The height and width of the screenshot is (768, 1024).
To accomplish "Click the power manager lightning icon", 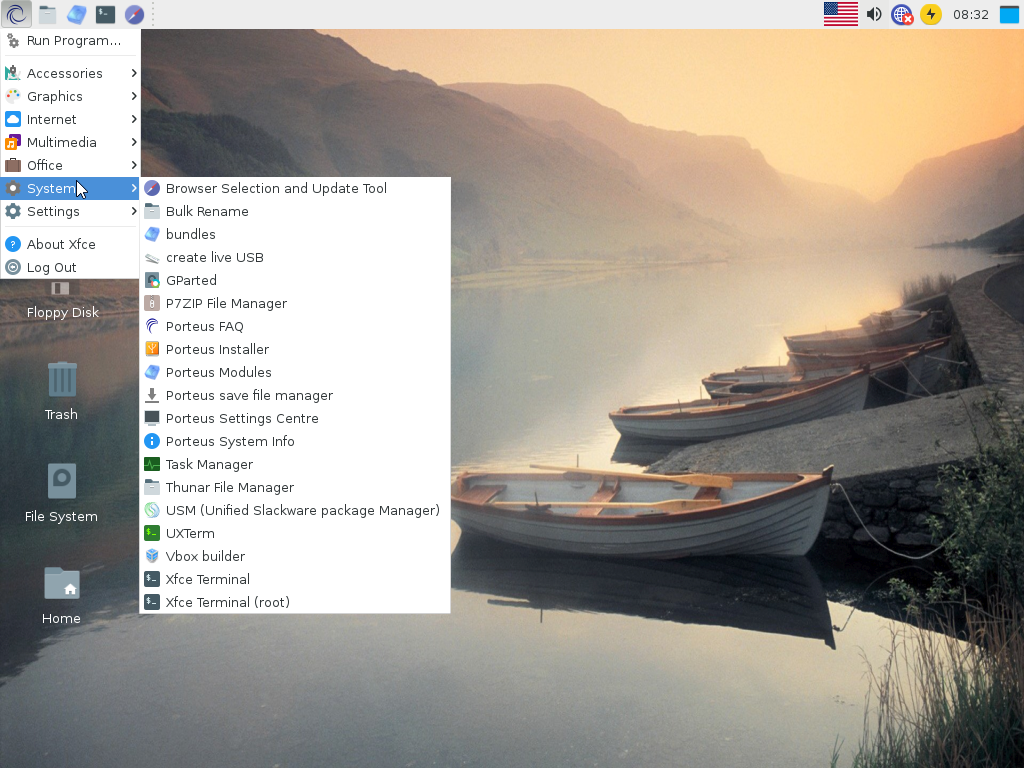I will pos(931,14).
